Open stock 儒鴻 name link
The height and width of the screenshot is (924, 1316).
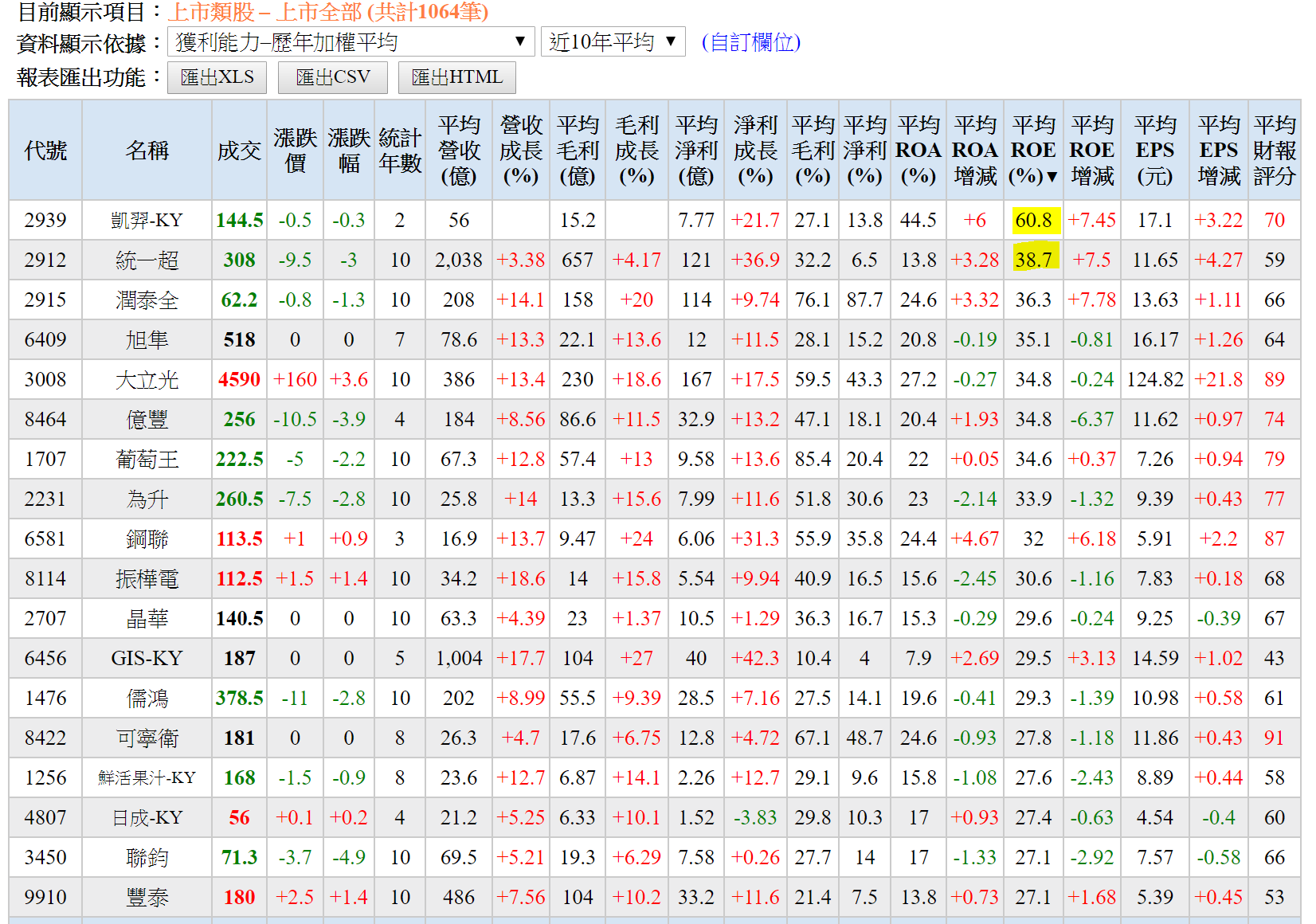click(x=147, y=698)
